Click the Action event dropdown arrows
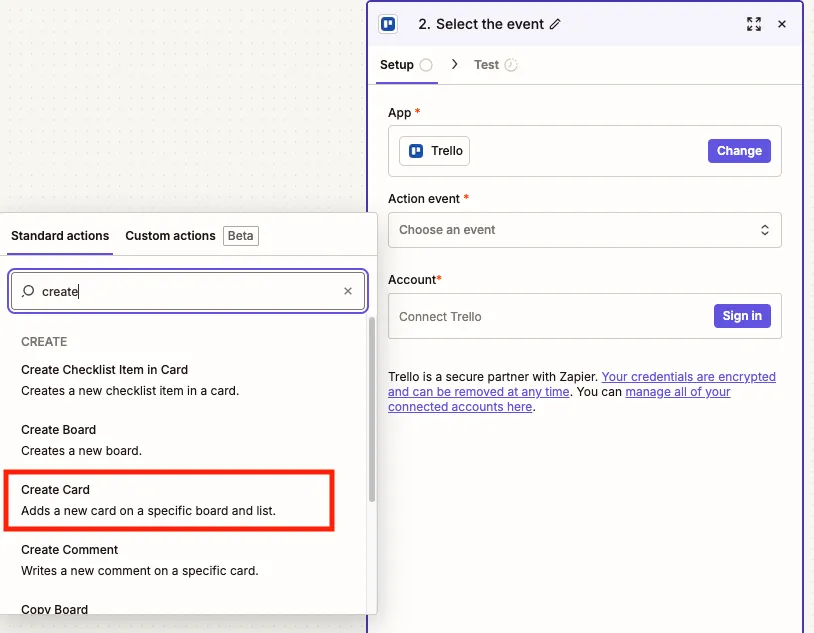Viewport: 814px width, 633px height. (x=764, y=230)
